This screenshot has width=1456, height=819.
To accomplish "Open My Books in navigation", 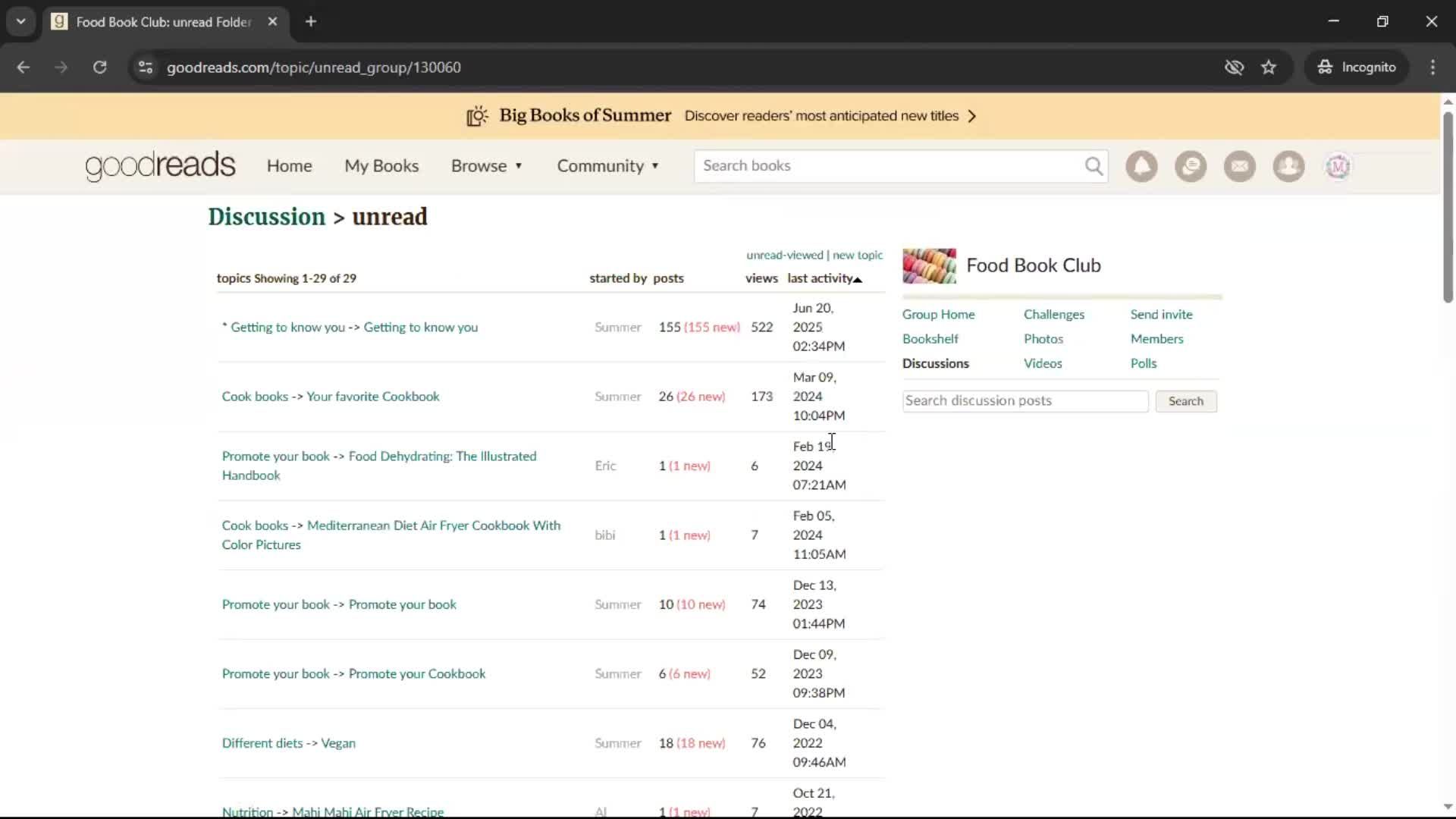I will tap(381, 166).
